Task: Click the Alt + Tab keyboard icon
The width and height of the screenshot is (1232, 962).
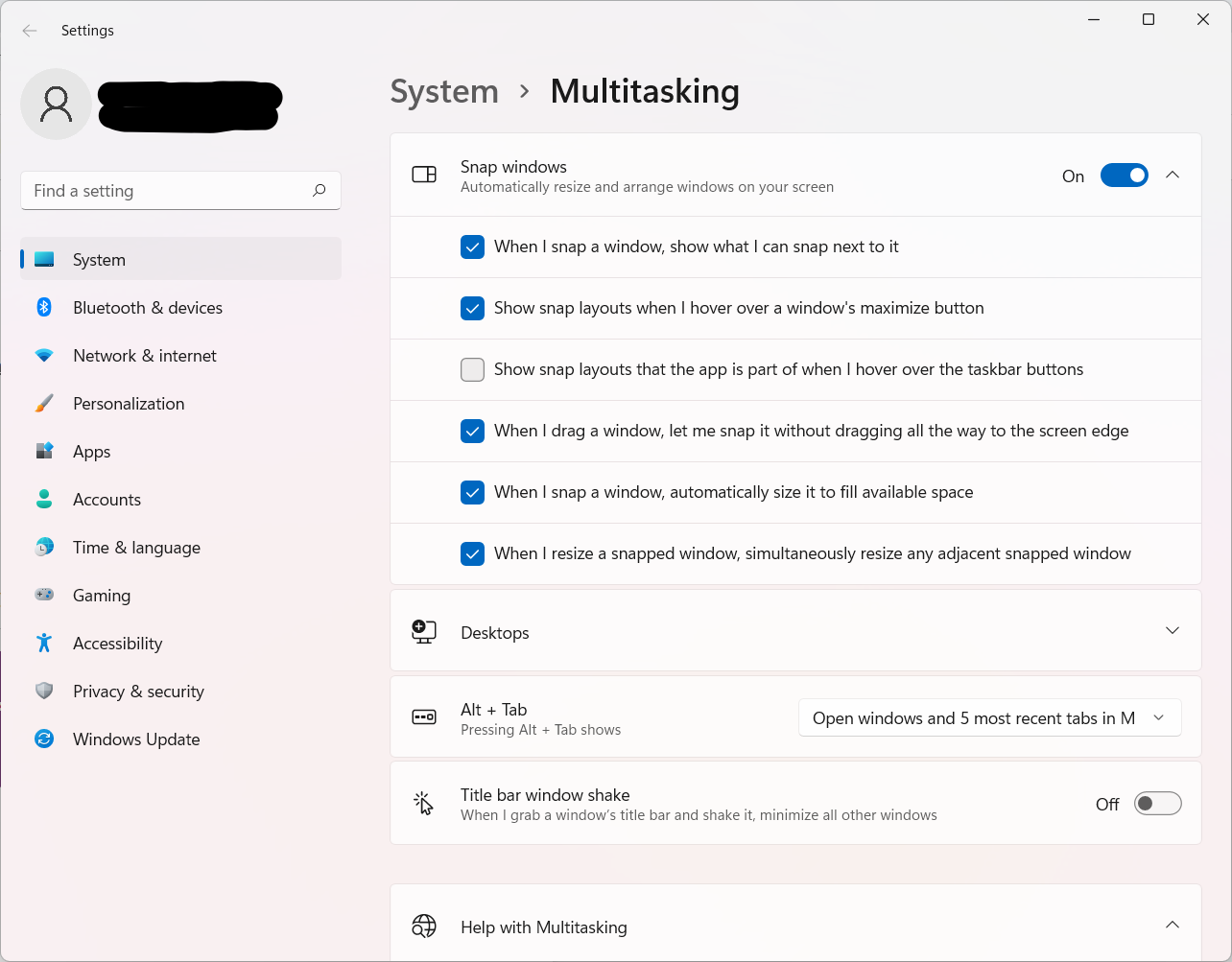Action: [x=424, y=717]
